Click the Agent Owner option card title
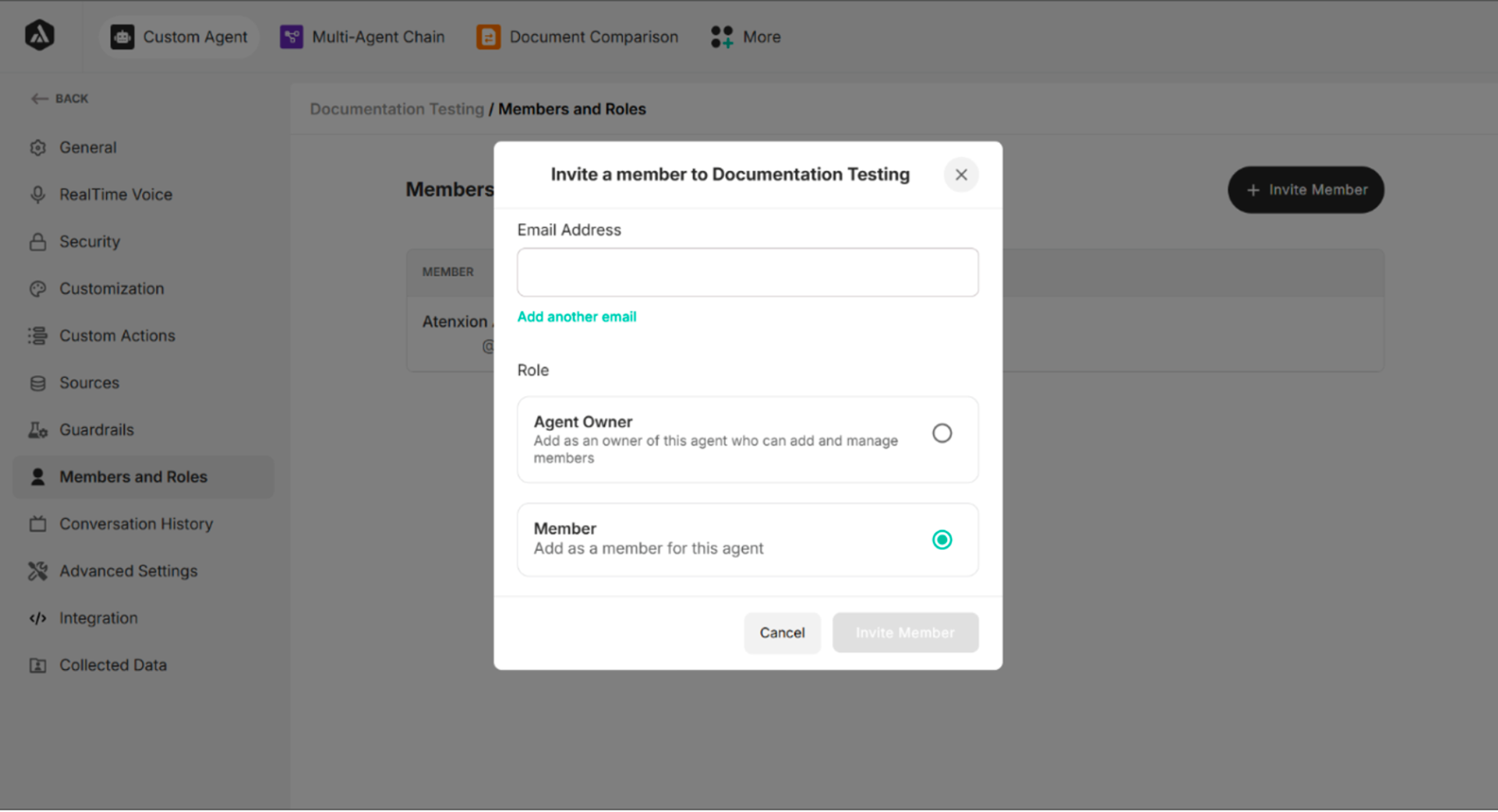The width and height of the screenshot is (1498, 812). [x=583, y=422]
